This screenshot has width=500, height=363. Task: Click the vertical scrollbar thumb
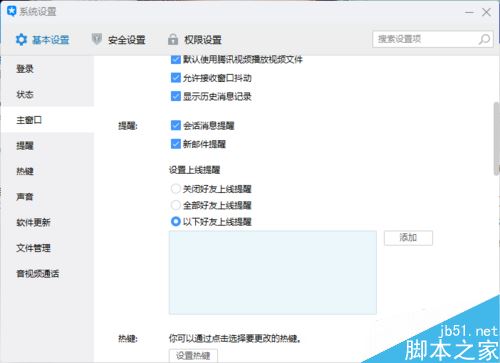coord(496,139)
